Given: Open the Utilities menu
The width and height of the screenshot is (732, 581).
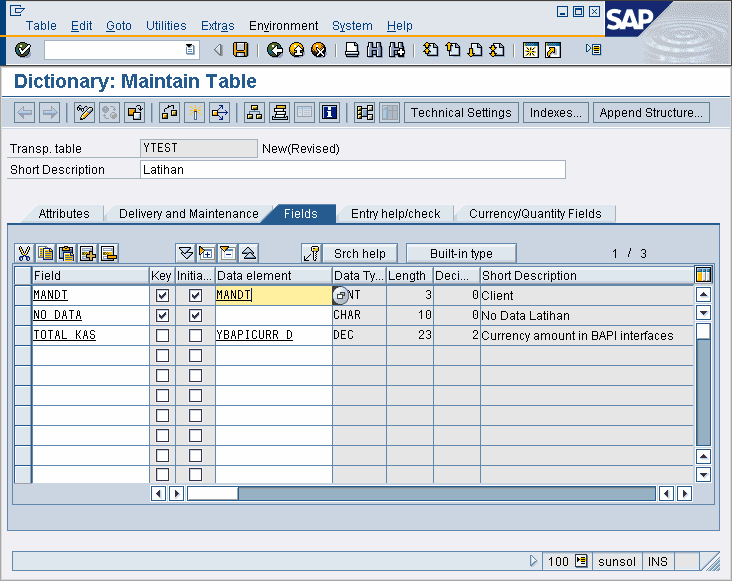Looking at the screenshot, I should click(166, 26).
